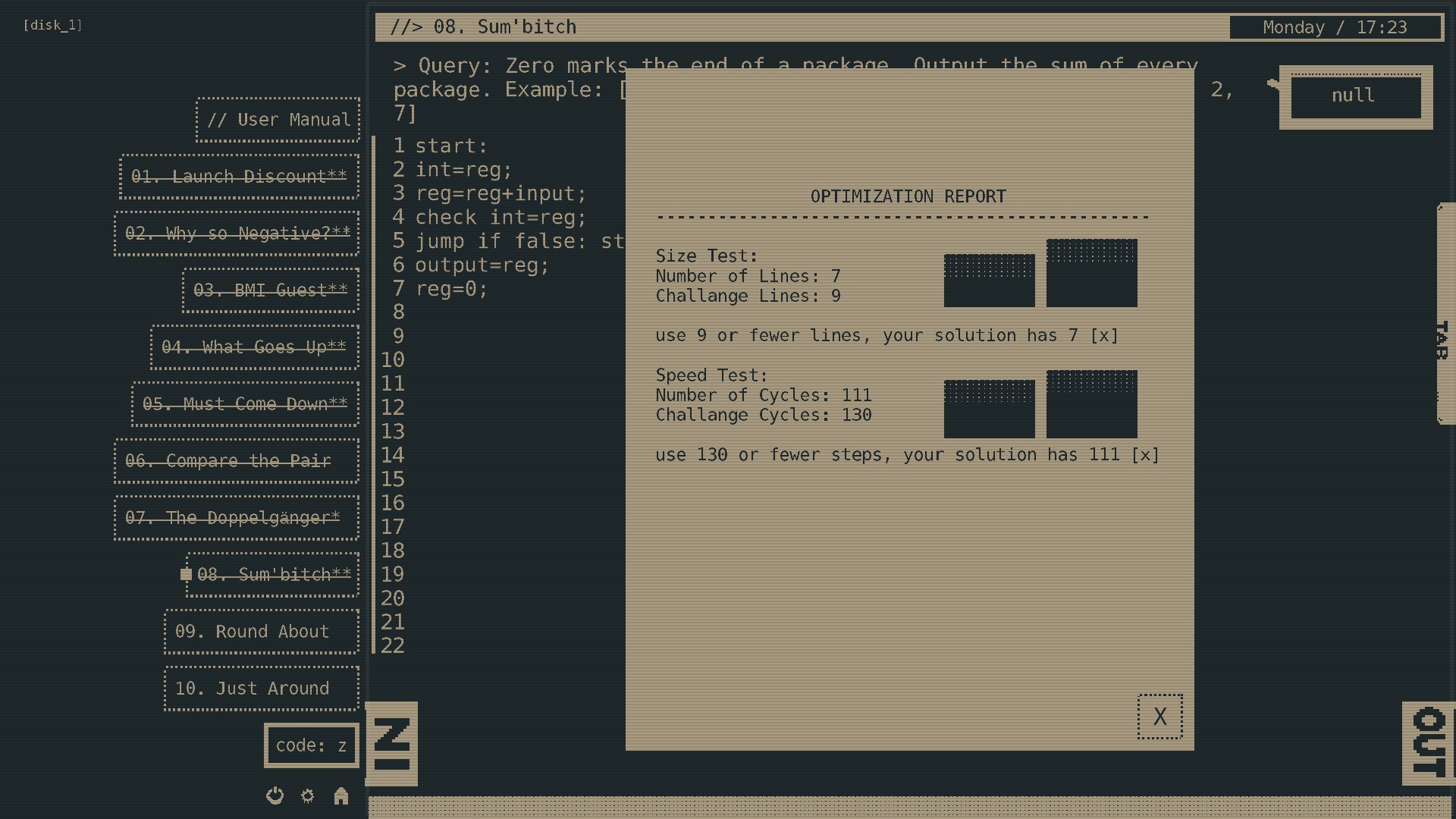The image size is (1456, 819).
Task: Close the Optimization Report with X
Action: click(1159, 717)
